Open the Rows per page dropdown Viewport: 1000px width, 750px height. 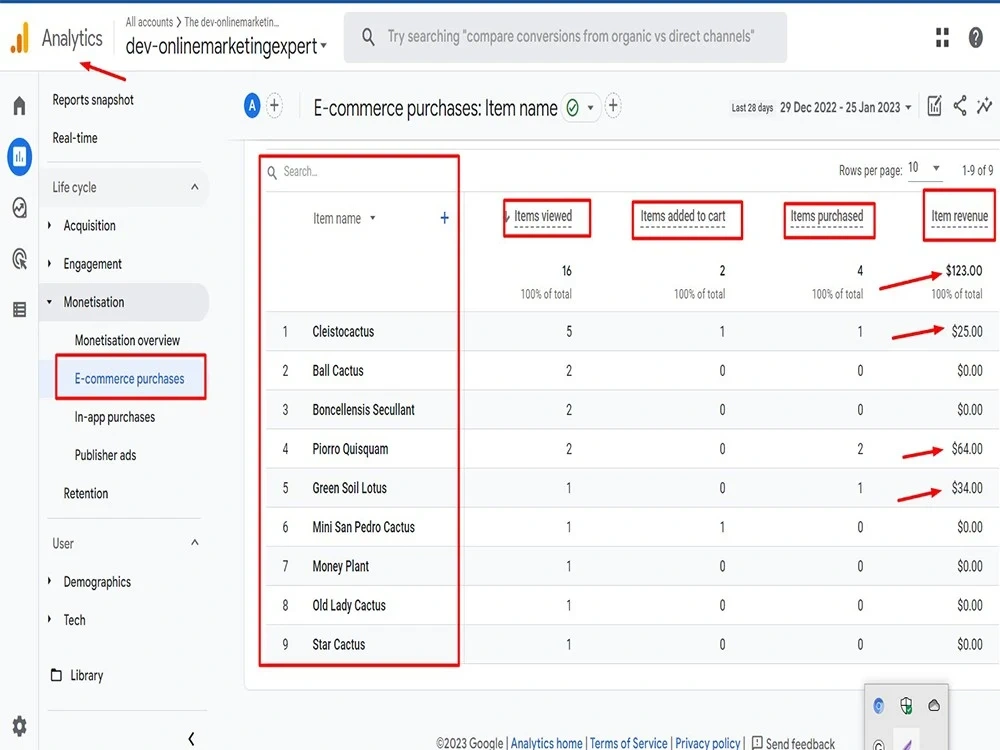tap(924, 168)
